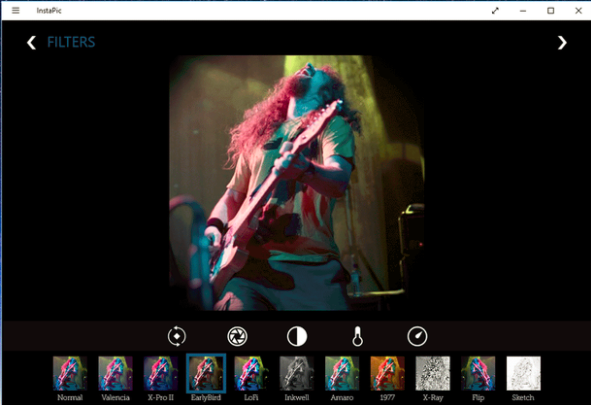Screen dimensions: 591x405
Task: Go back with the left arrow
Action: point(31,43)
